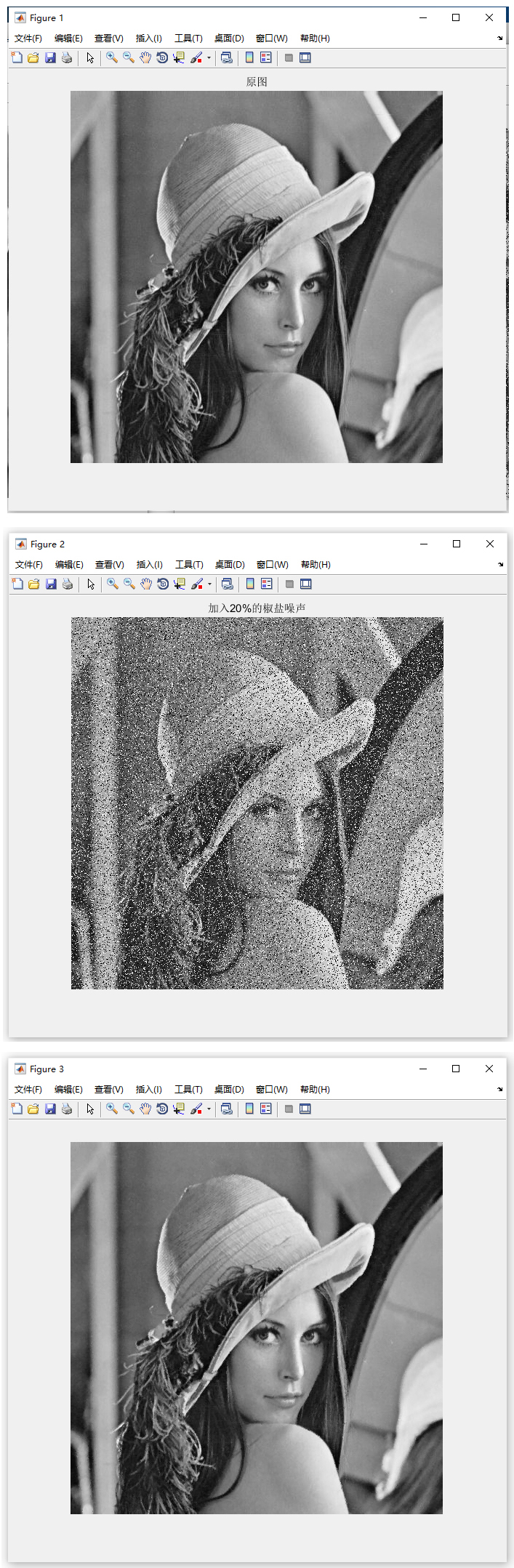This screenshot has width=514, height=1568.
Task: Open 查看(V) menu in Figure 1
Action: (109, 39)
